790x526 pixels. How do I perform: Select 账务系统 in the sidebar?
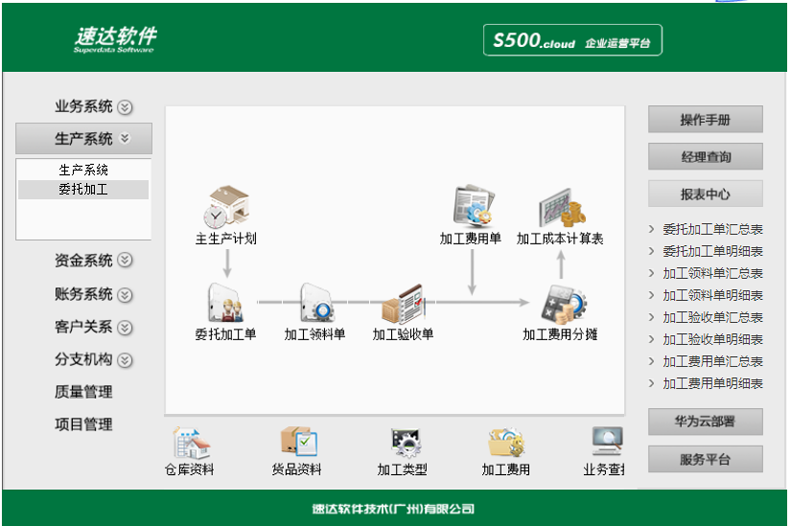click(84, 294)
